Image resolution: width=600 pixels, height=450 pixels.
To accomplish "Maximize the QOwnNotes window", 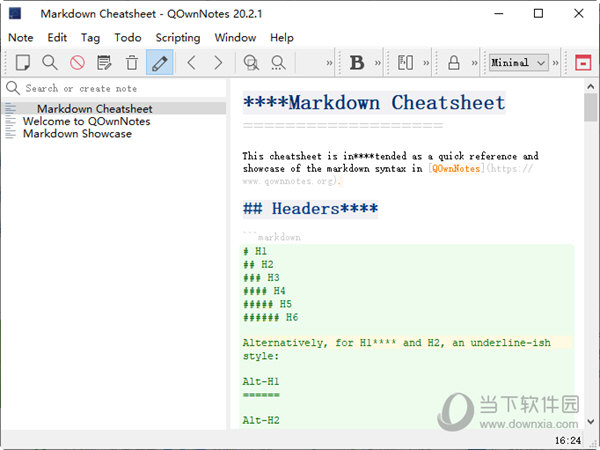I will (538, 13).
